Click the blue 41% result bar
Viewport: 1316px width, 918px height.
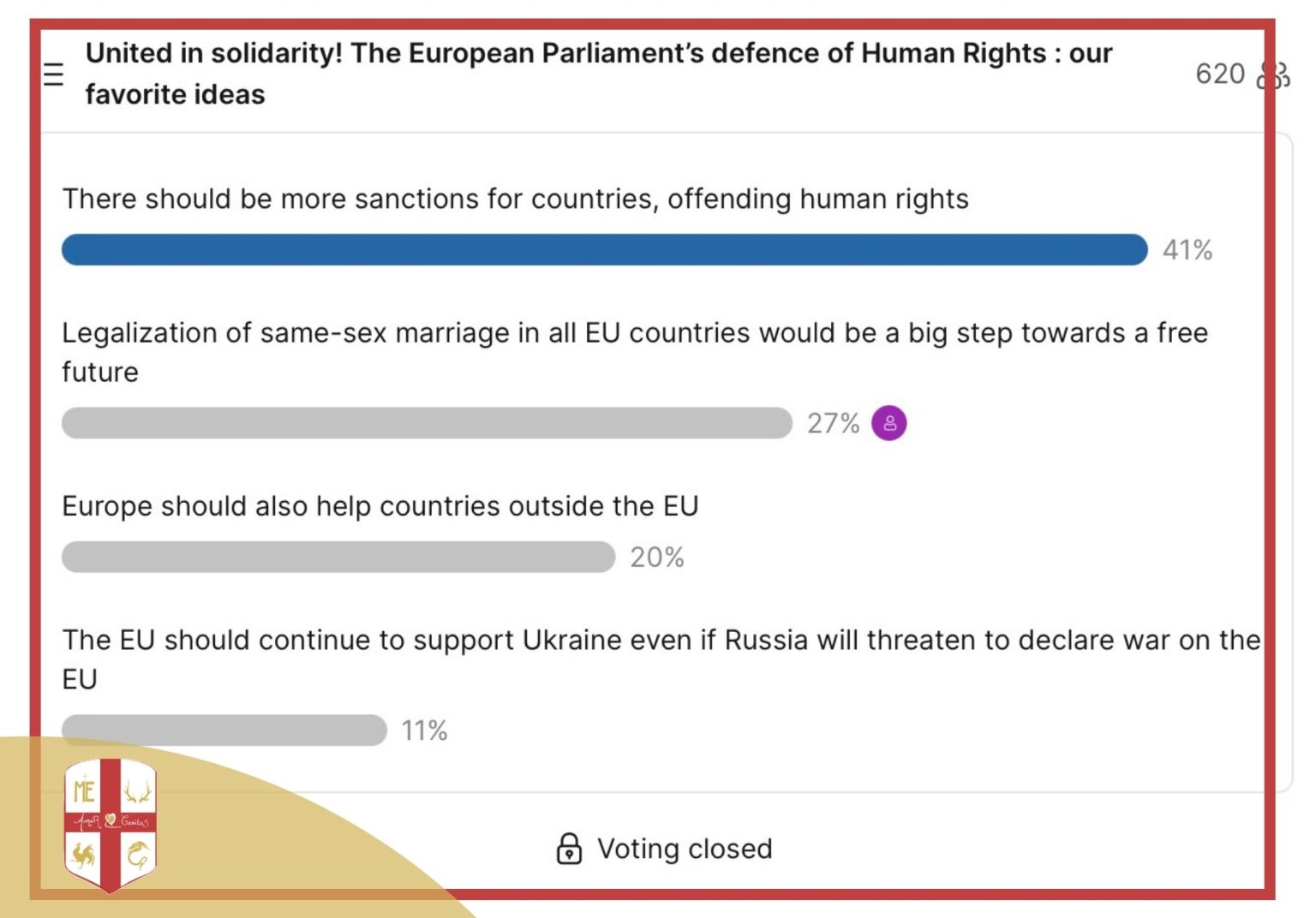pyautogui.click(x=604, y=250)
